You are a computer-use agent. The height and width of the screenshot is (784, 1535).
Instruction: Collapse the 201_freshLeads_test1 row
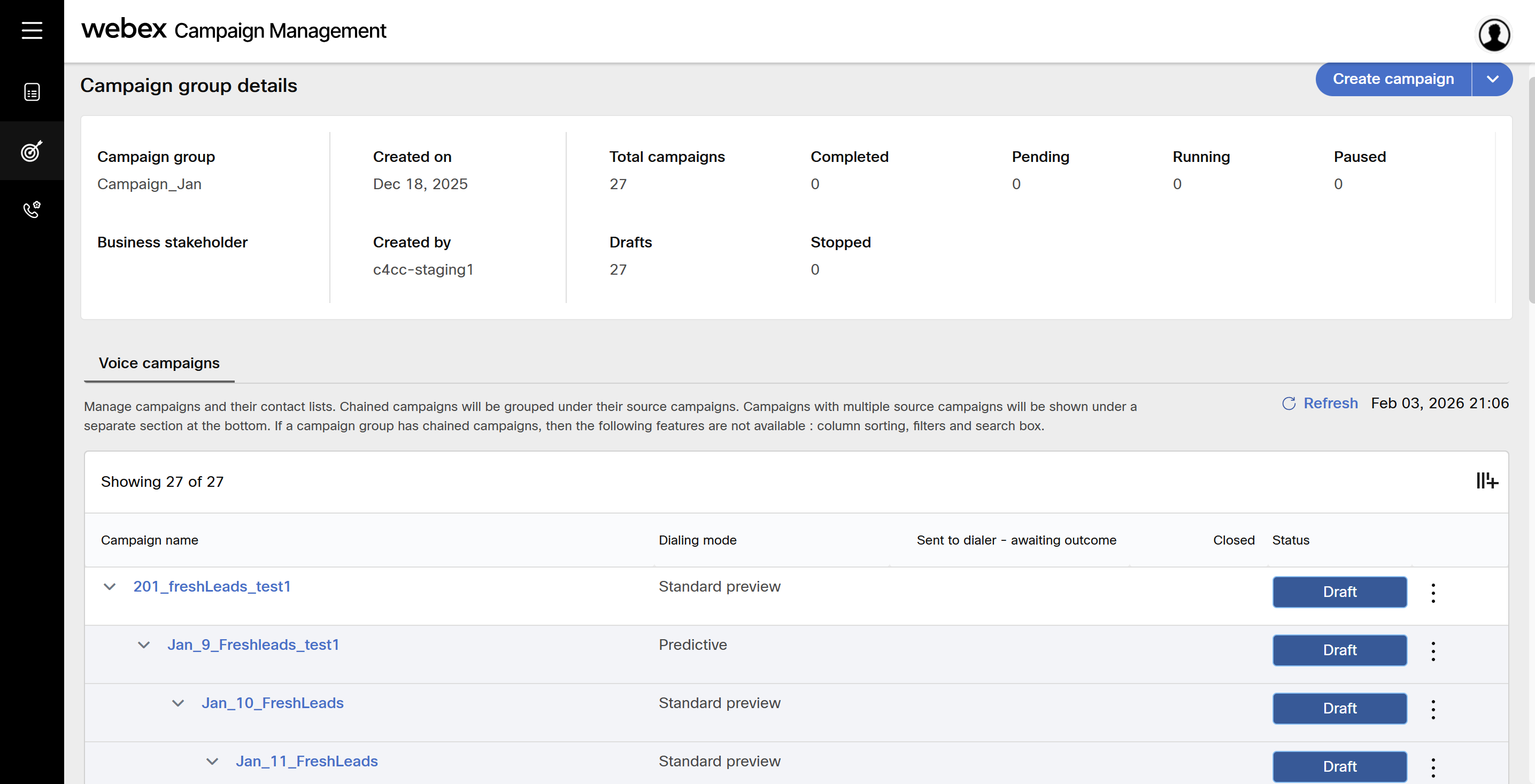(x=110, y=587)
